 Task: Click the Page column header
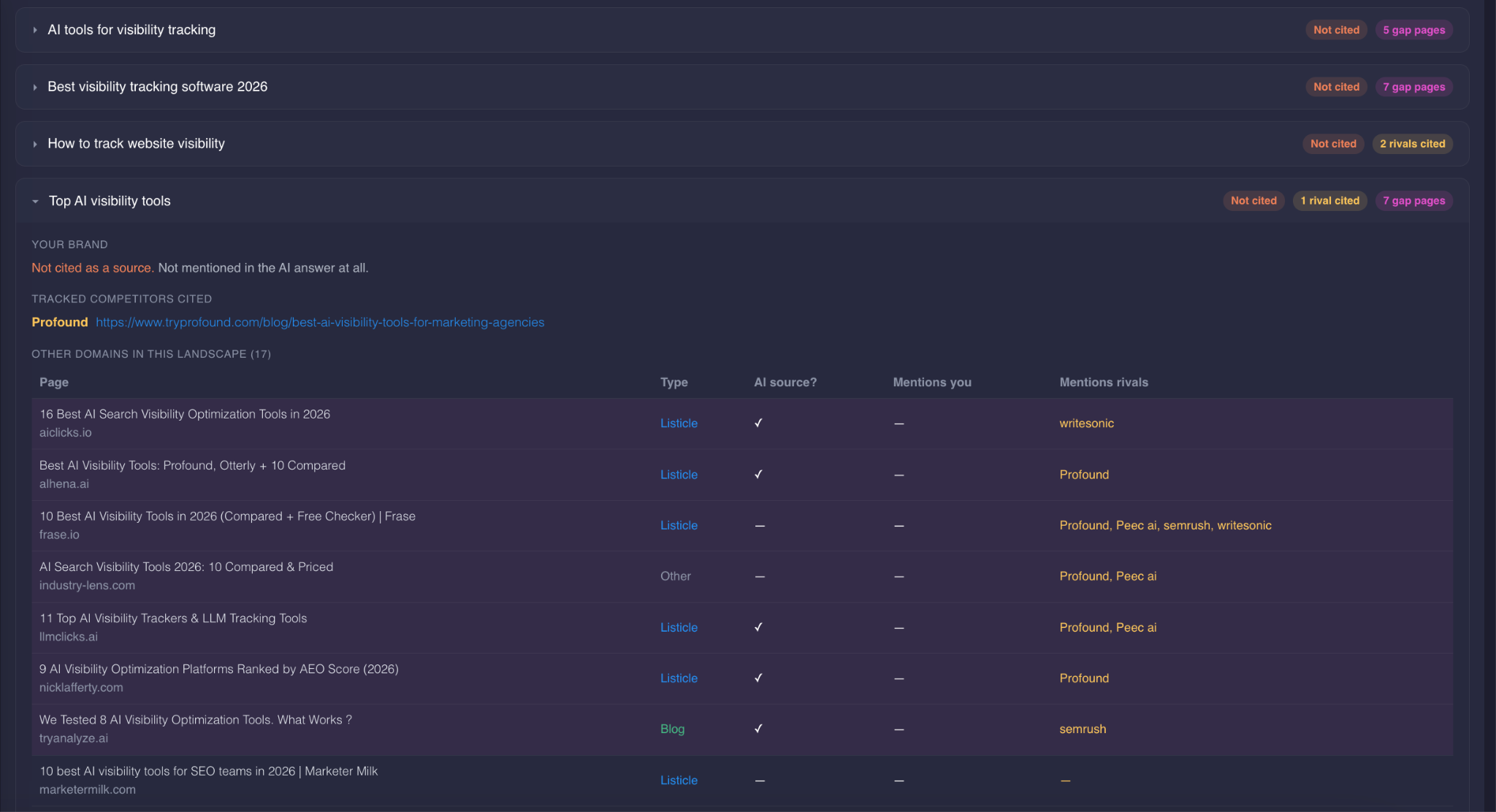[54, 382]
